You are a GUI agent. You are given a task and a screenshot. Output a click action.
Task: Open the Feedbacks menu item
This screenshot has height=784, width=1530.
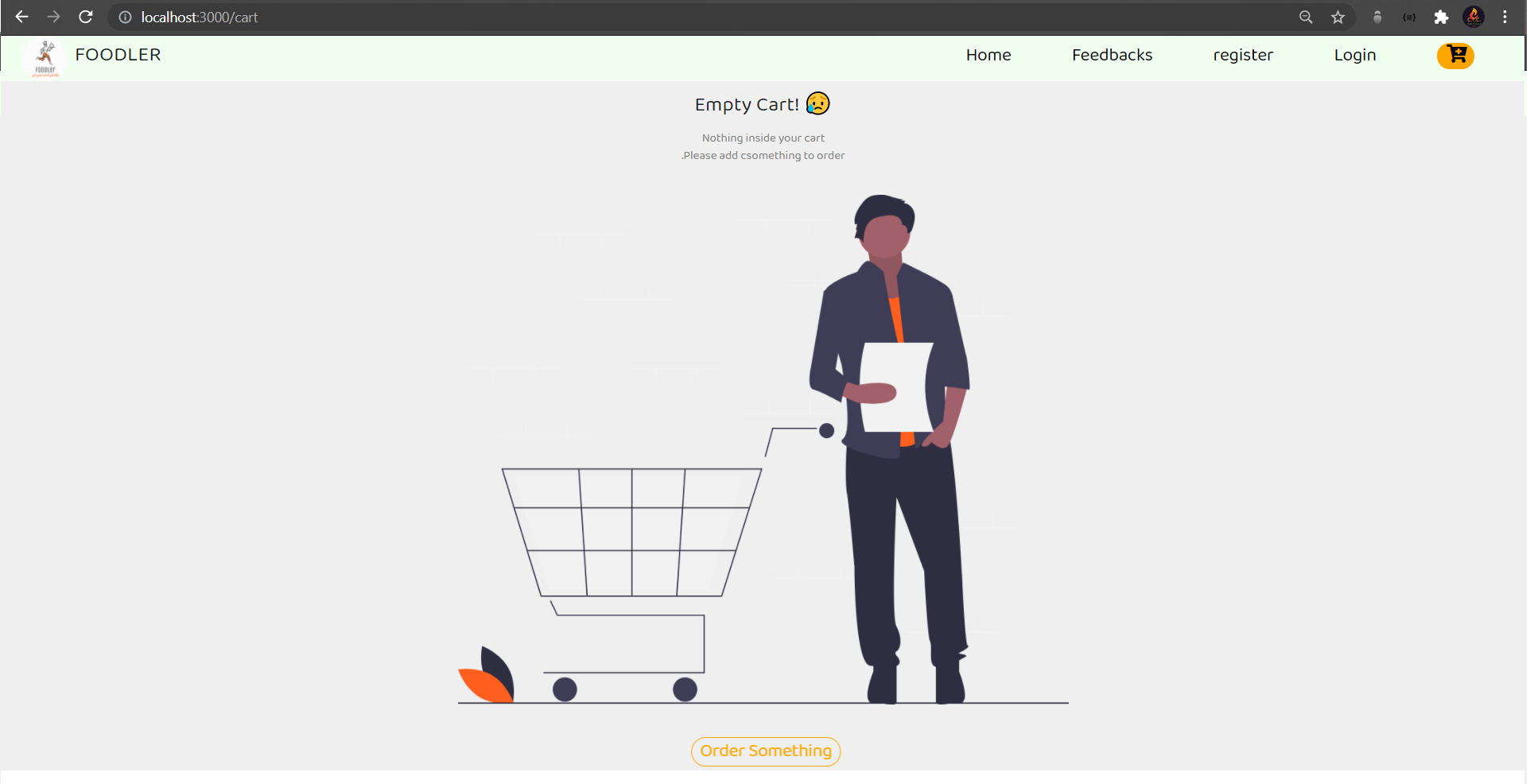click(x=1111, y=55)
